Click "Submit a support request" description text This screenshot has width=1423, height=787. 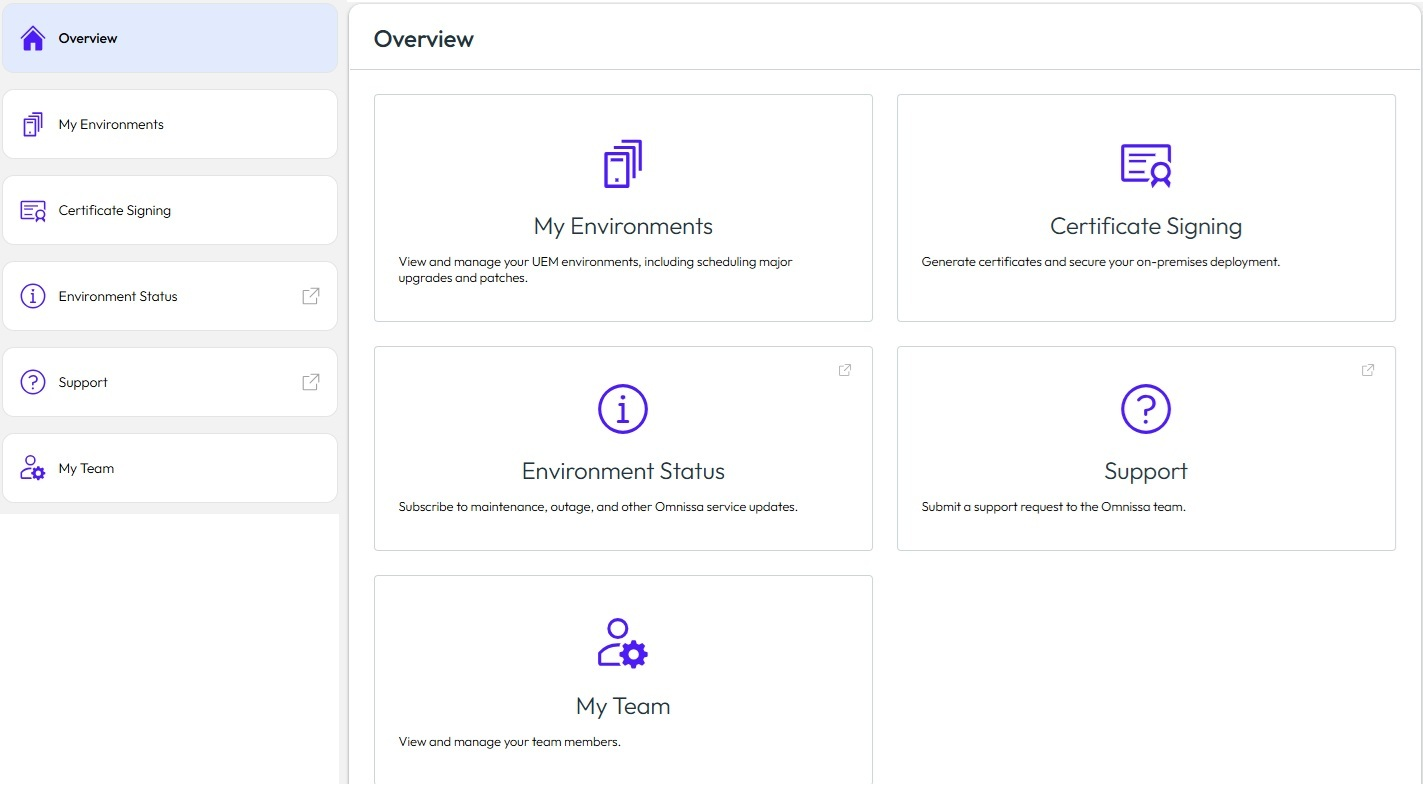pos(1053,507)
